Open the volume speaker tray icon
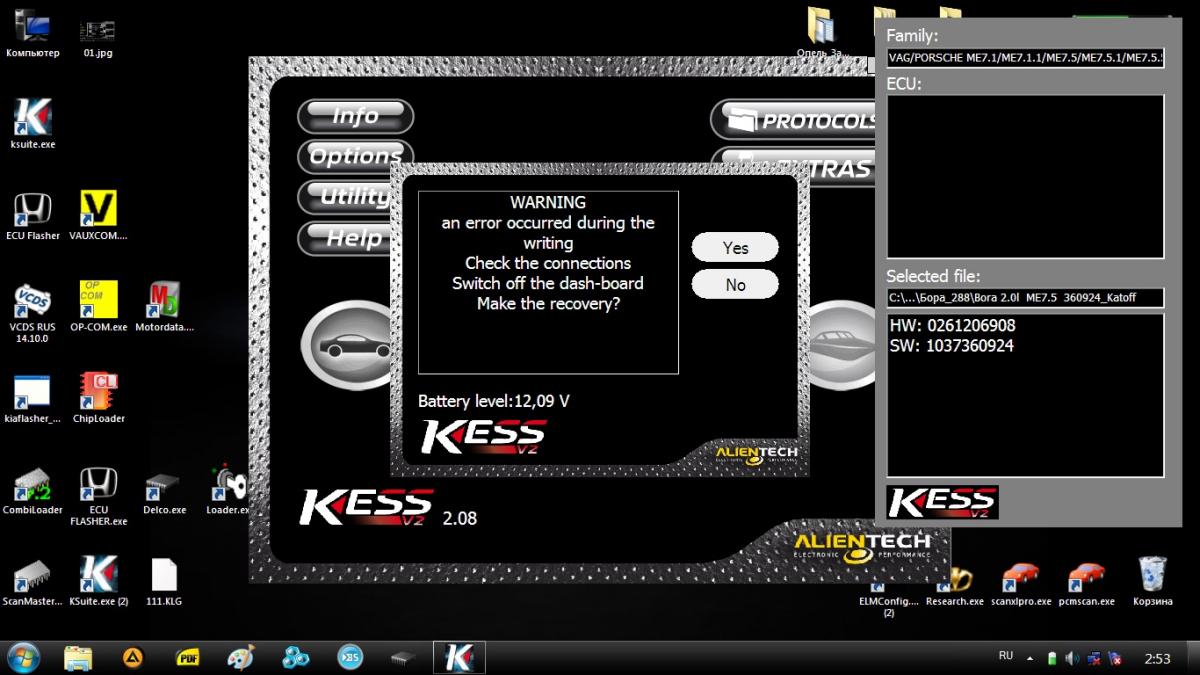Image resolution: width=1200 pixels, height=675 pixels. (1071, 658)
